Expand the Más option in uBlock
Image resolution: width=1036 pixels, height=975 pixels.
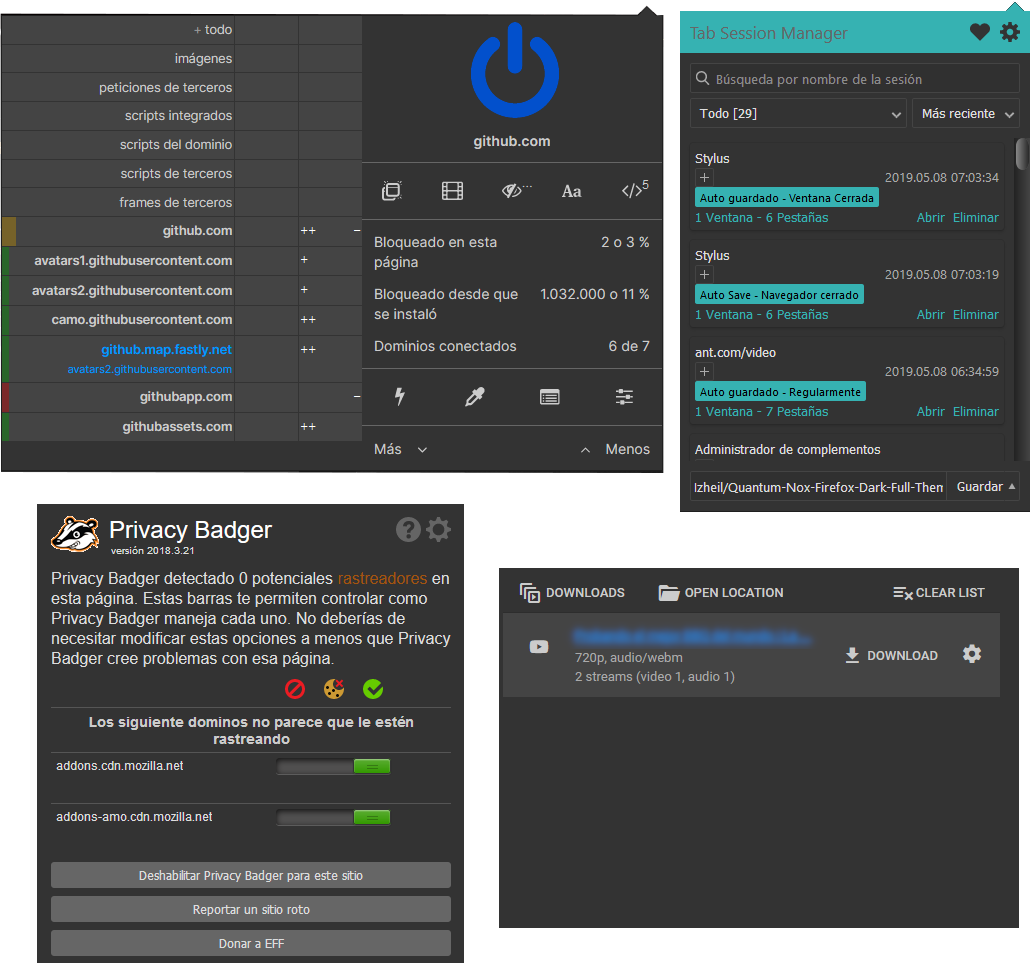tap(400, 449)
